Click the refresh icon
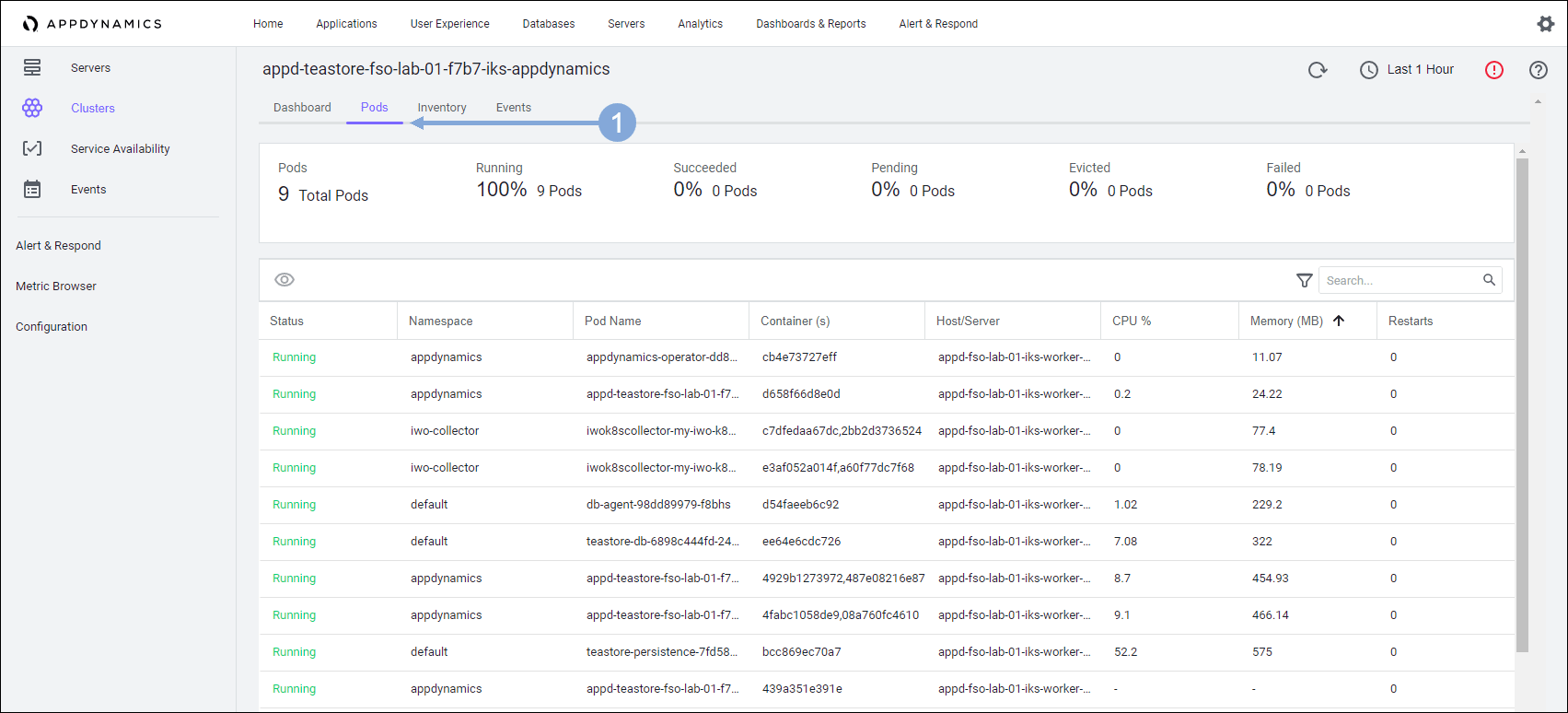This screenshot has width=1568, height=713. click(x=1318, y=70)
